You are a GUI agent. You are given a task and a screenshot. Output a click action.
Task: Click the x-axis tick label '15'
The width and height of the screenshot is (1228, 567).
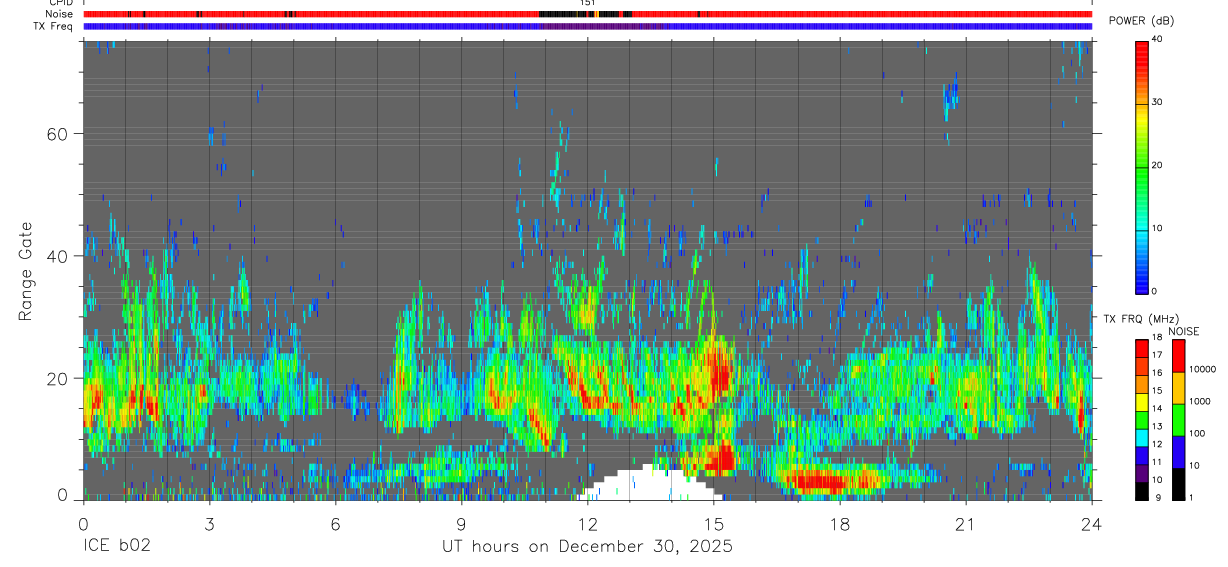pyautogui.click(x=713, y=524)
